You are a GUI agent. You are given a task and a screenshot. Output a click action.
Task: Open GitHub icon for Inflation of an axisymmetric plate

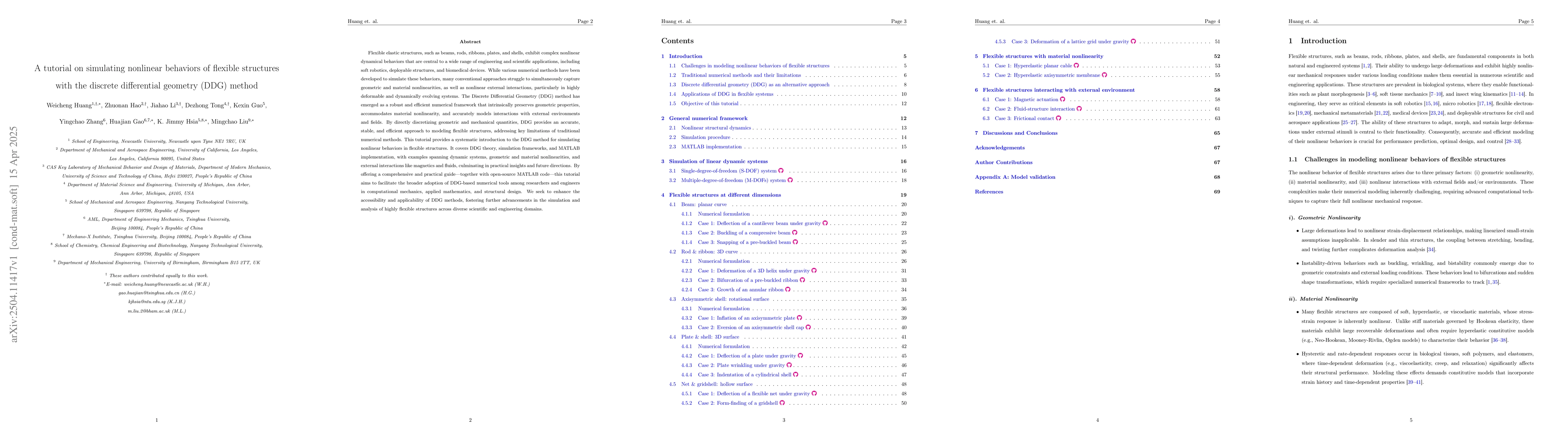800,318
